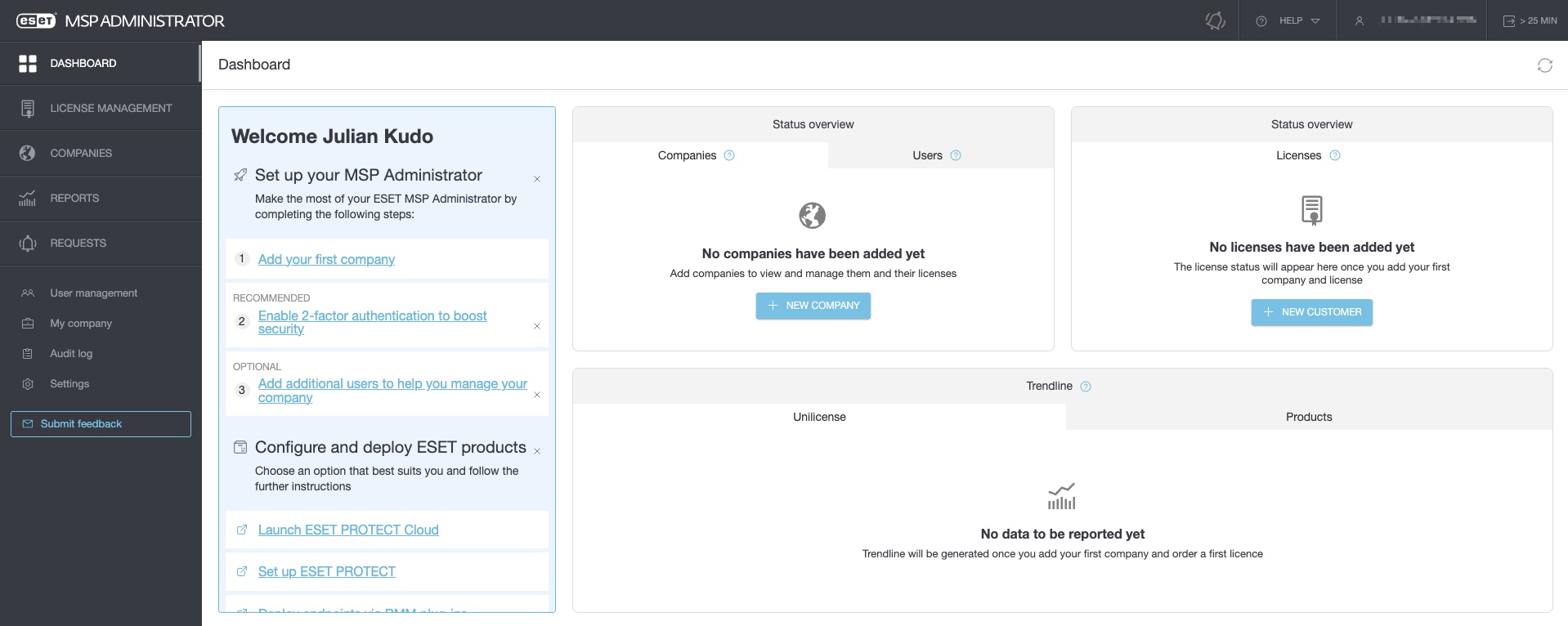Open the Dashboard grid icon

[x=28, y=64]
